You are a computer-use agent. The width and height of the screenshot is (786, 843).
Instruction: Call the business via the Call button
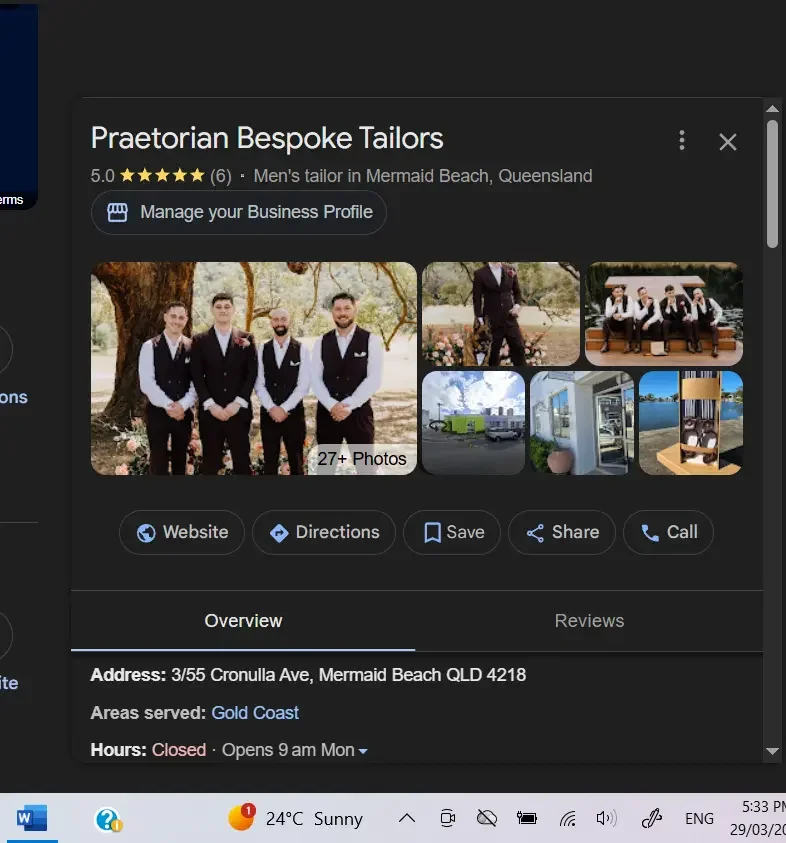pyautogui.click(x=668, y=532)
